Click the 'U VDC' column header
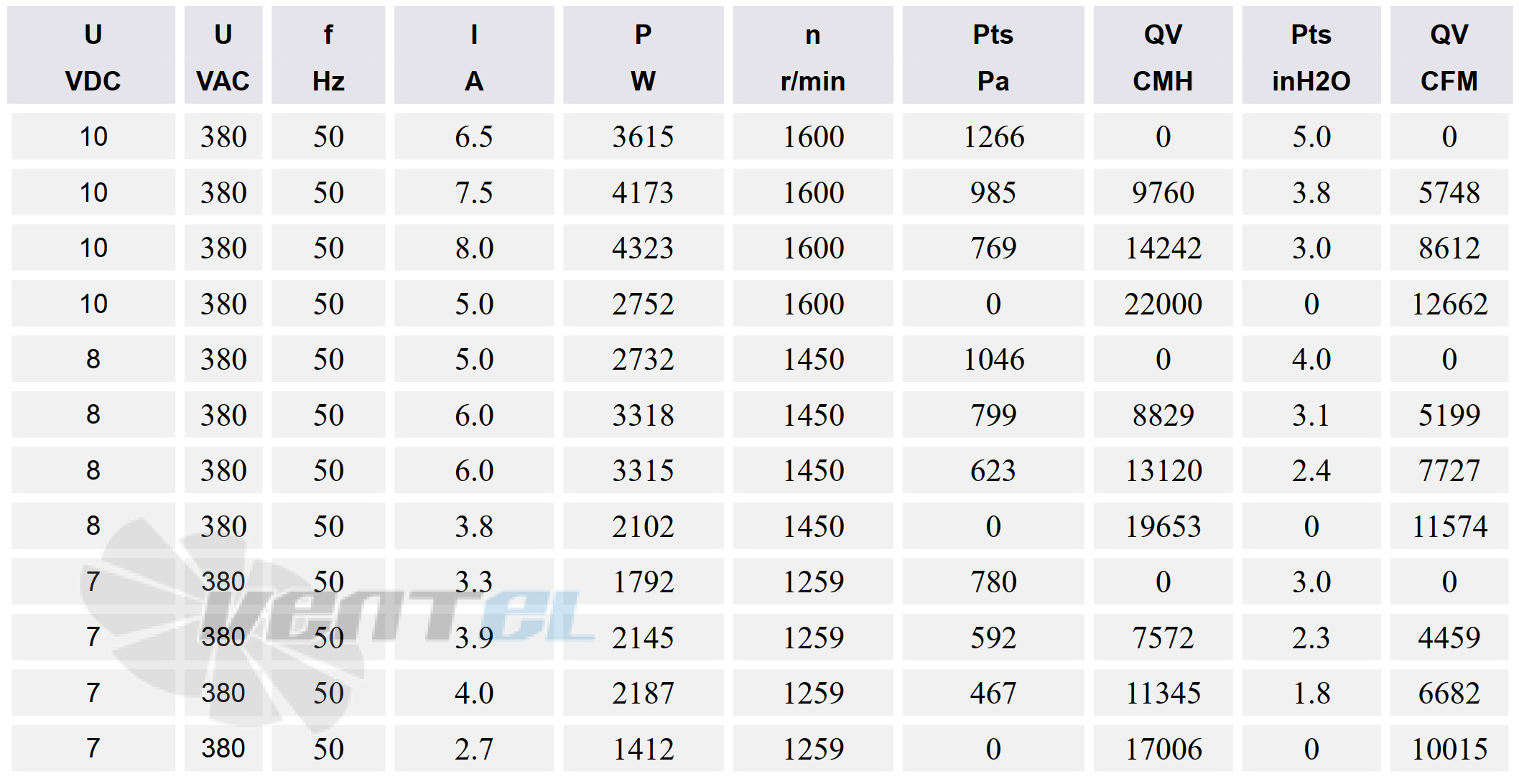This screenshot has width=1519, height=784. (x=93, y=56)
